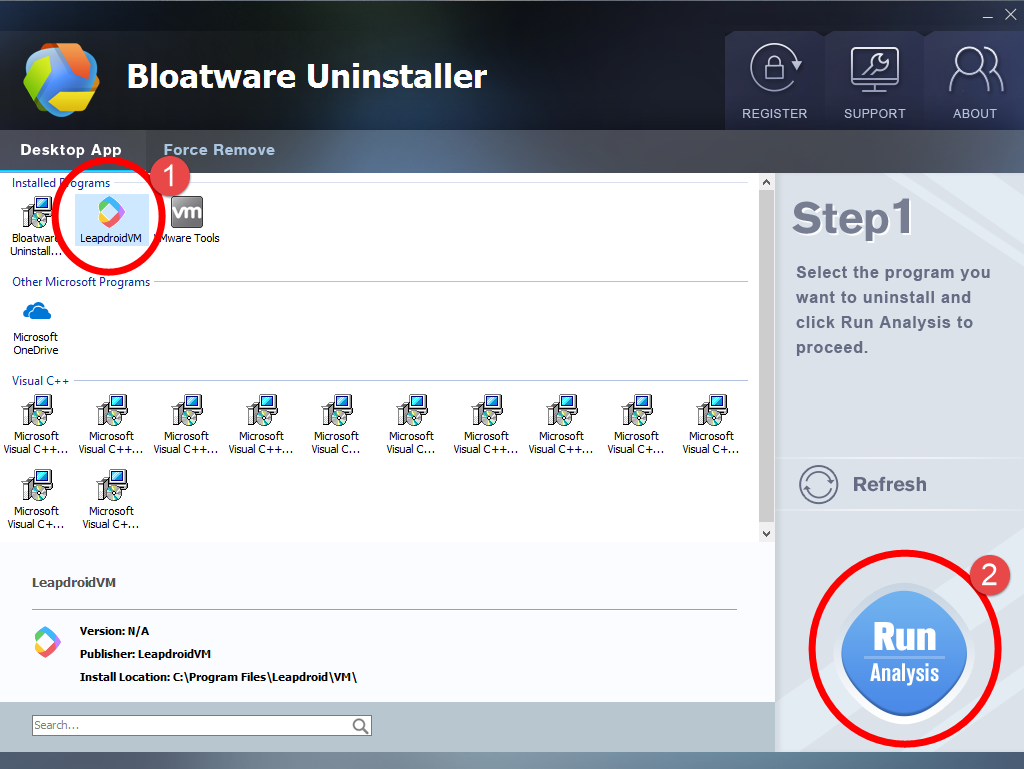
Task: Minimize the Bloatware Uninstaller window
Action: [x=987, y=16]
